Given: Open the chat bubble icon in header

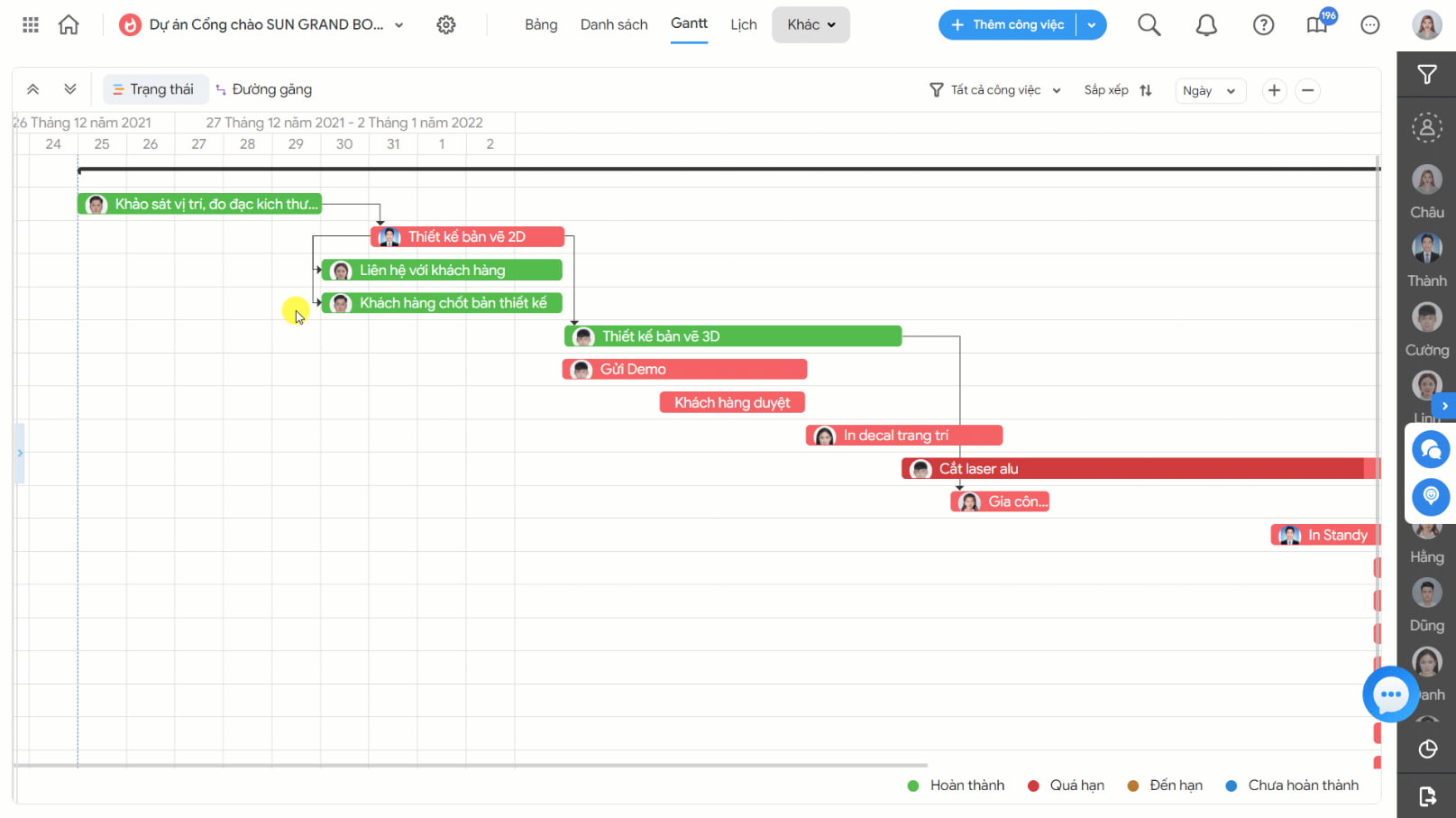Looking at the screenshot, I should tap(1370, 25).
